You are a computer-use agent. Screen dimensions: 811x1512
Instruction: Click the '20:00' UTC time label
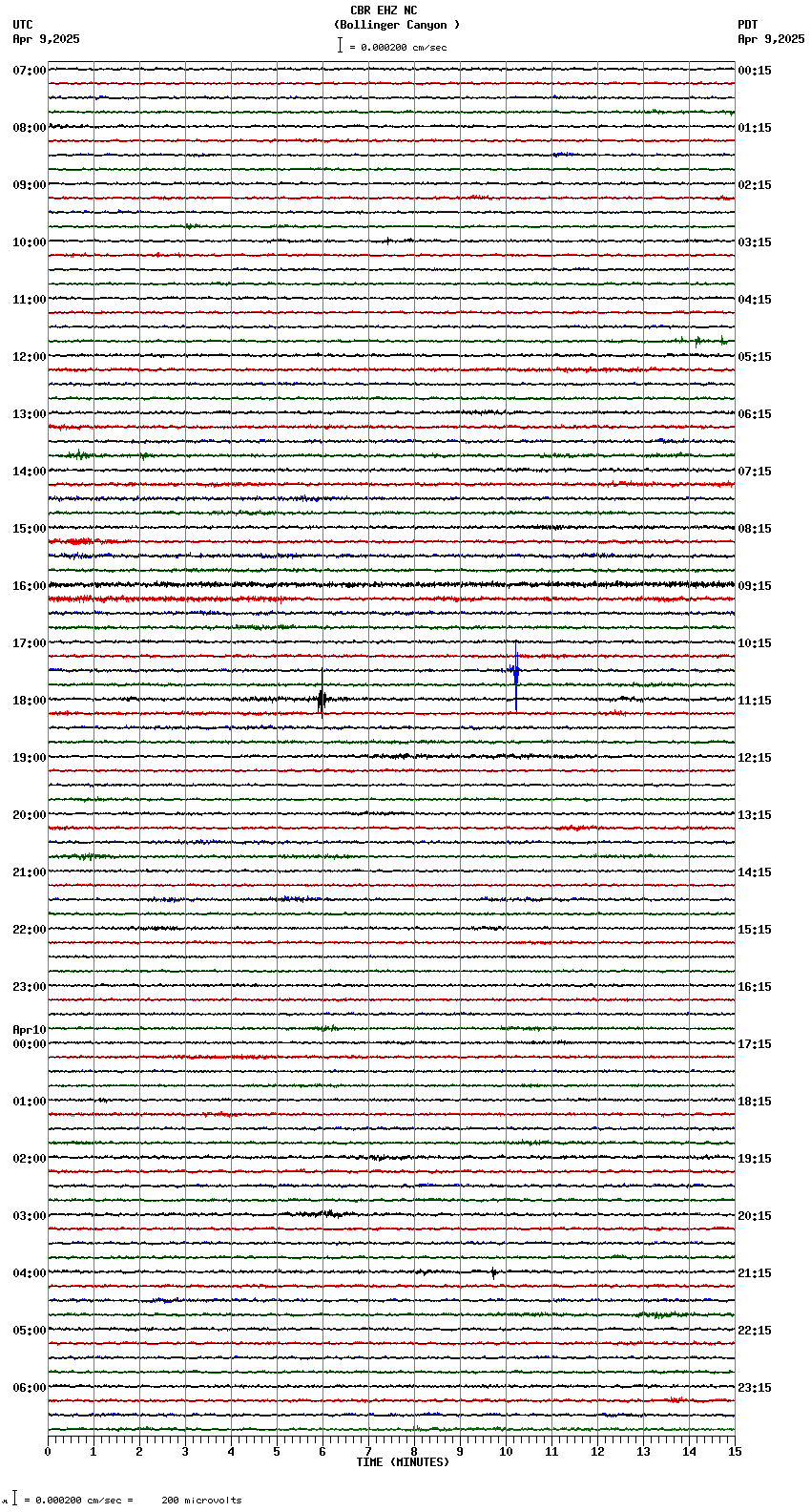point(30,815)
